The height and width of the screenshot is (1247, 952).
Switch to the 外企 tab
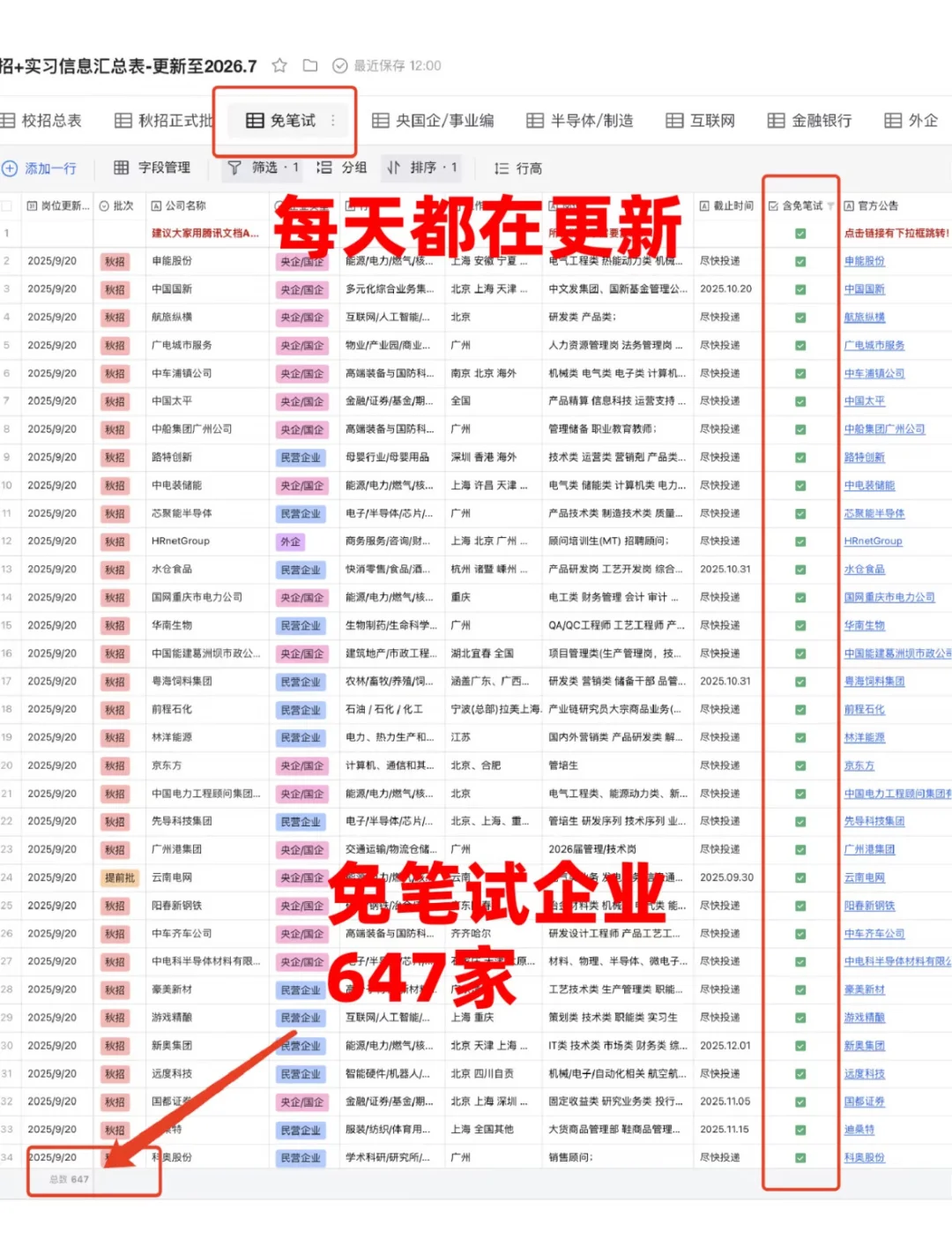(911, 121)
